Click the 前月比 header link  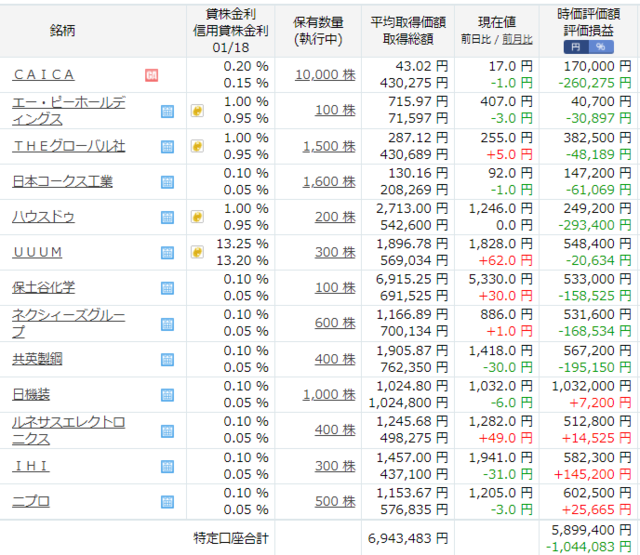517,39
